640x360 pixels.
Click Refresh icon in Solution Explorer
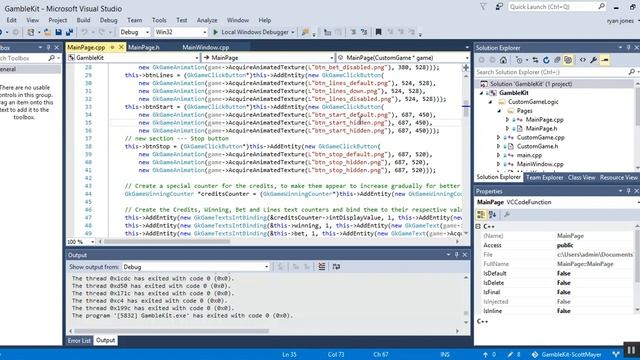pyautogui.click(x=546, y=60)
